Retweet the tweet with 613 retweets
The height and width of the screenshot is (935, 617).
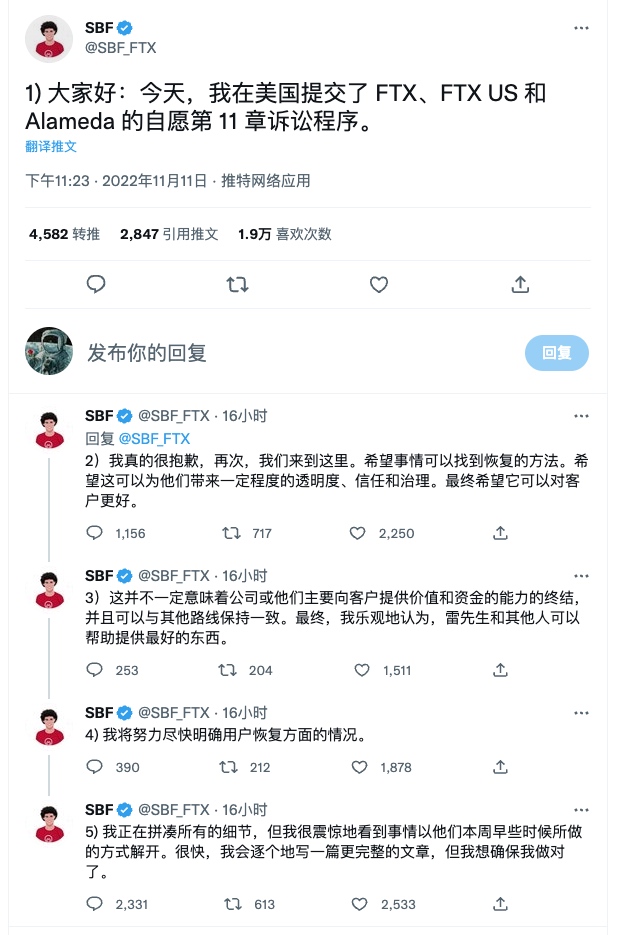[x=232, y=904]
